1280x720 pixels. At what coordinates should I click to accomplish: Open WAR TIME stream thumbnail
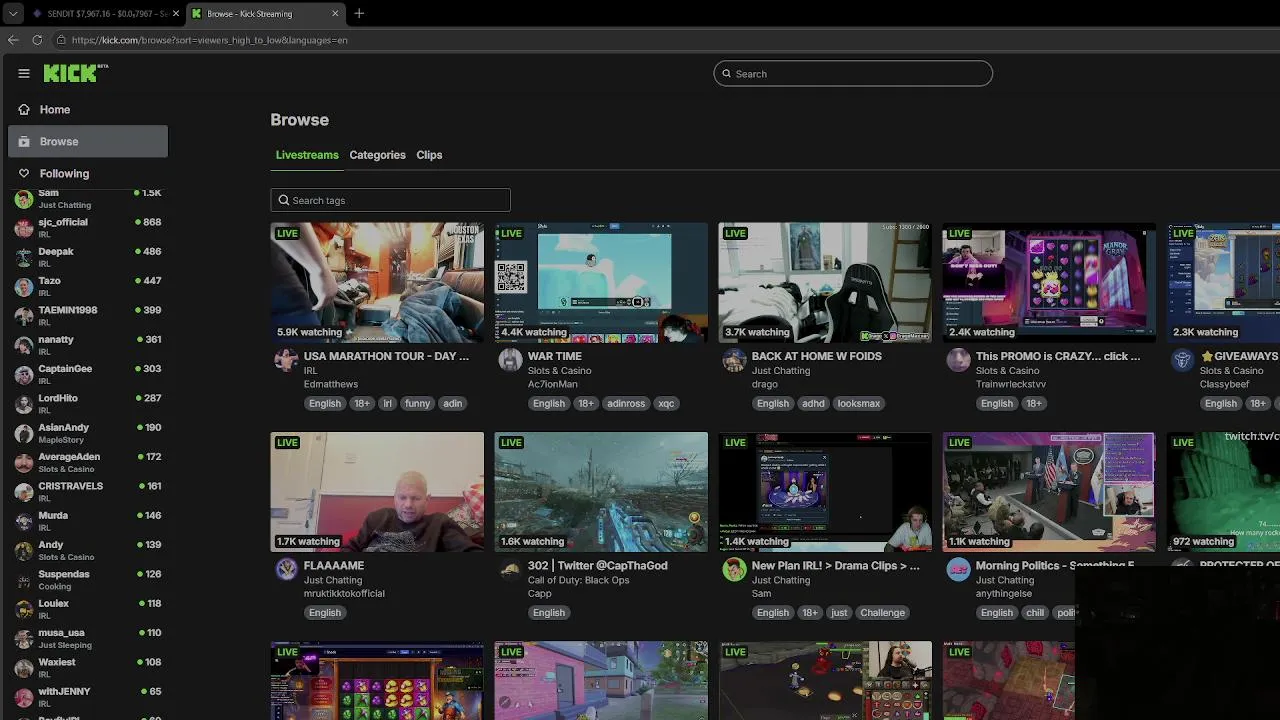coord(601,282)
